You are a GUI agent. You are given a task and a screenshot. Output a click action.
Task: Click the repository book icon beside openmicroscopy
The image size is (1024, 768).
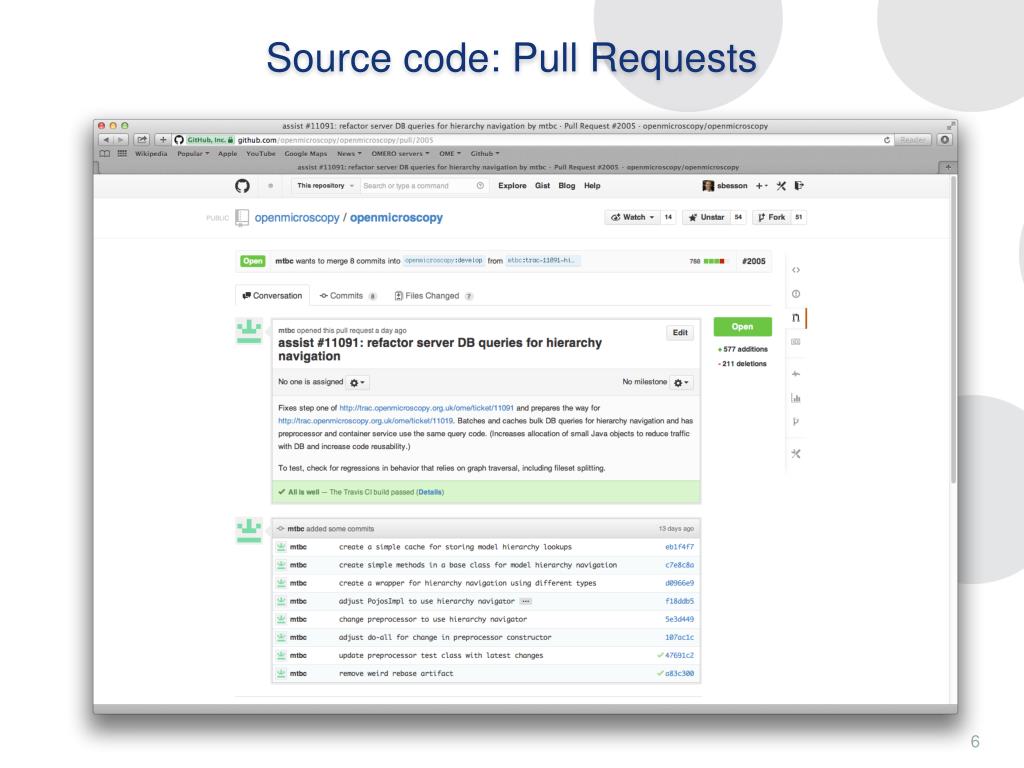point(242,217)
